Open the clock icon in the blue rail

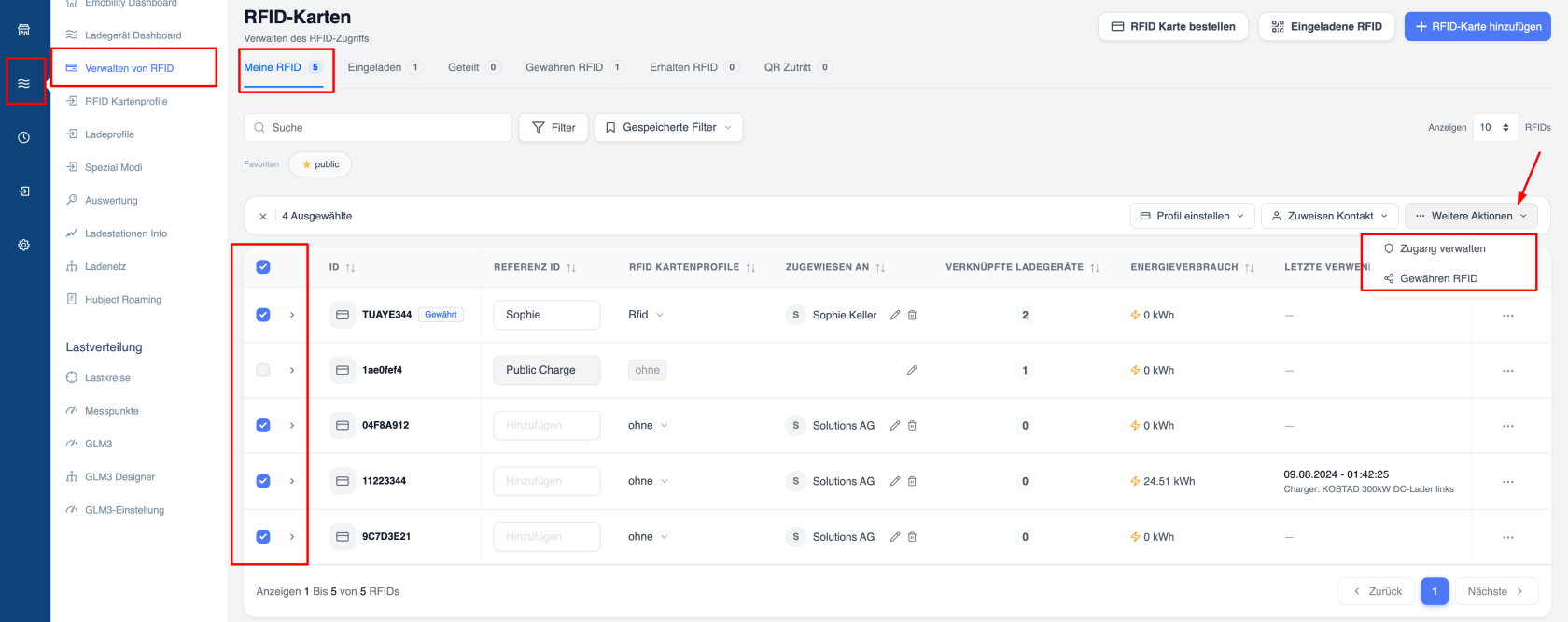[x=24, y=137]
